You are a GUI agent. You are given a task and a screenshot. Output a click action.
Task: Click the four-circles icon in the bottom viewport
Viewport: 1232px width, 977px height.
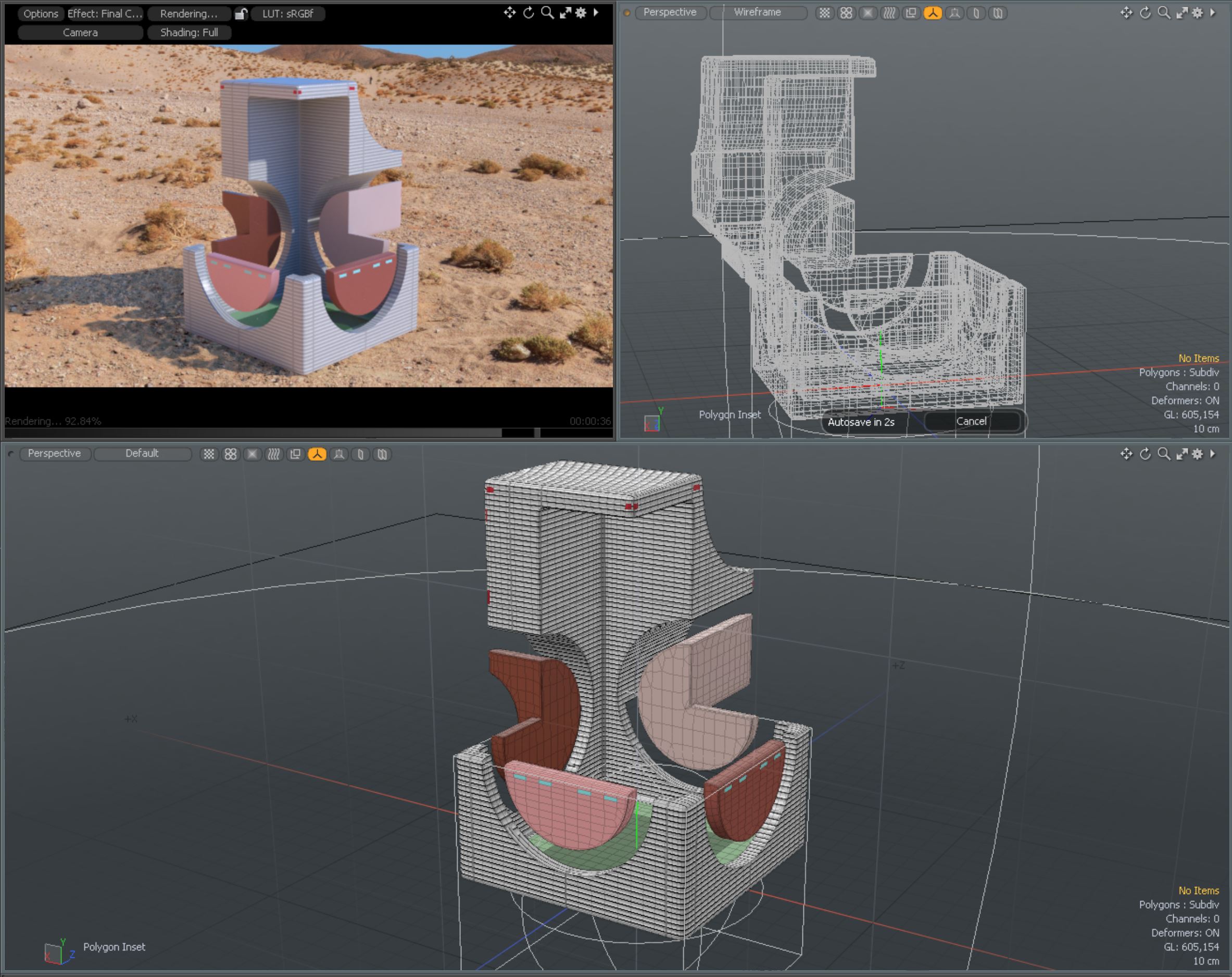230,454
